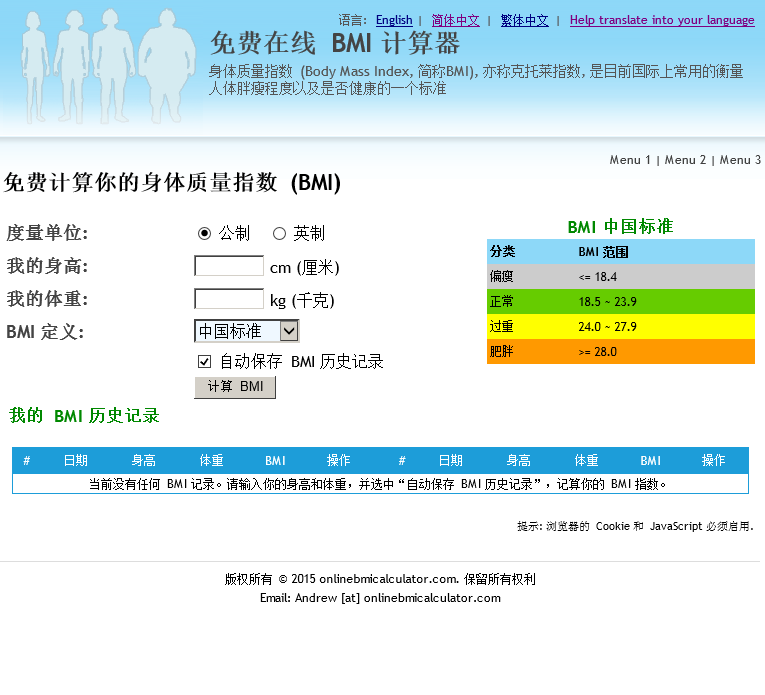The height and width of the screenshot is (695, 765).
Task: Focus the weight kg input field
Action: 229,299
